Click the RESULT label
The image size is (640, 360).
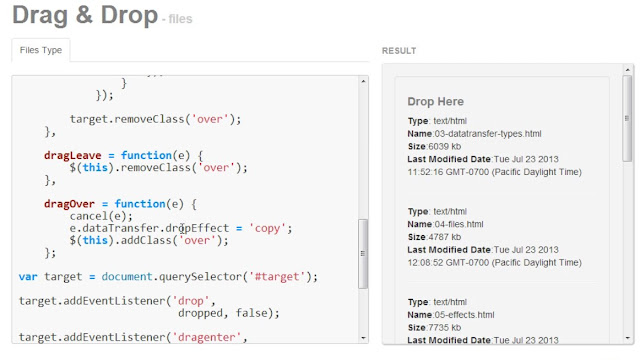[x=399, y=51]
